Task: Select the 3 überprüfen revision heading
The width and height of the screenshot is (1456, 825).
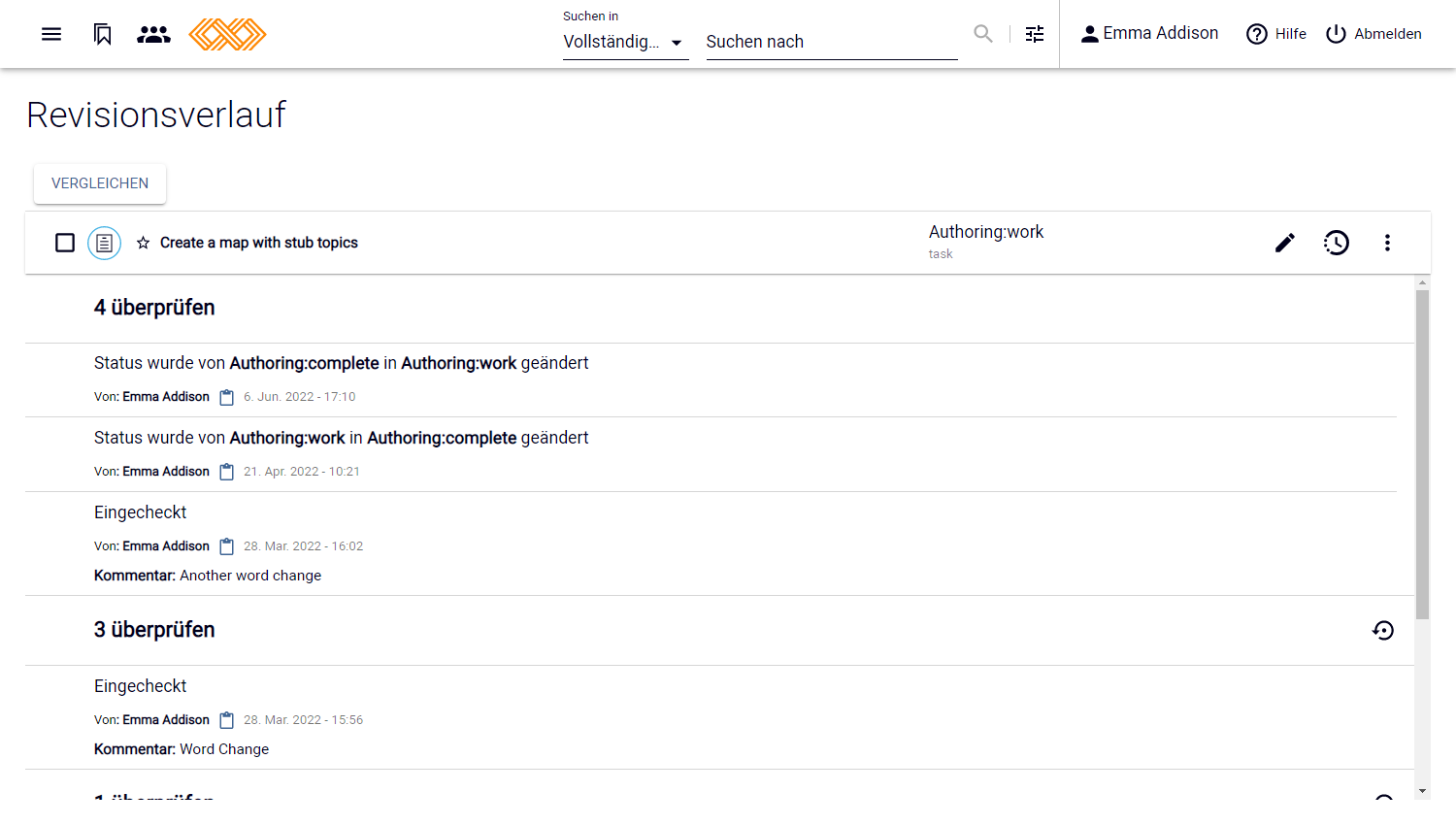Action: point(154,630)
